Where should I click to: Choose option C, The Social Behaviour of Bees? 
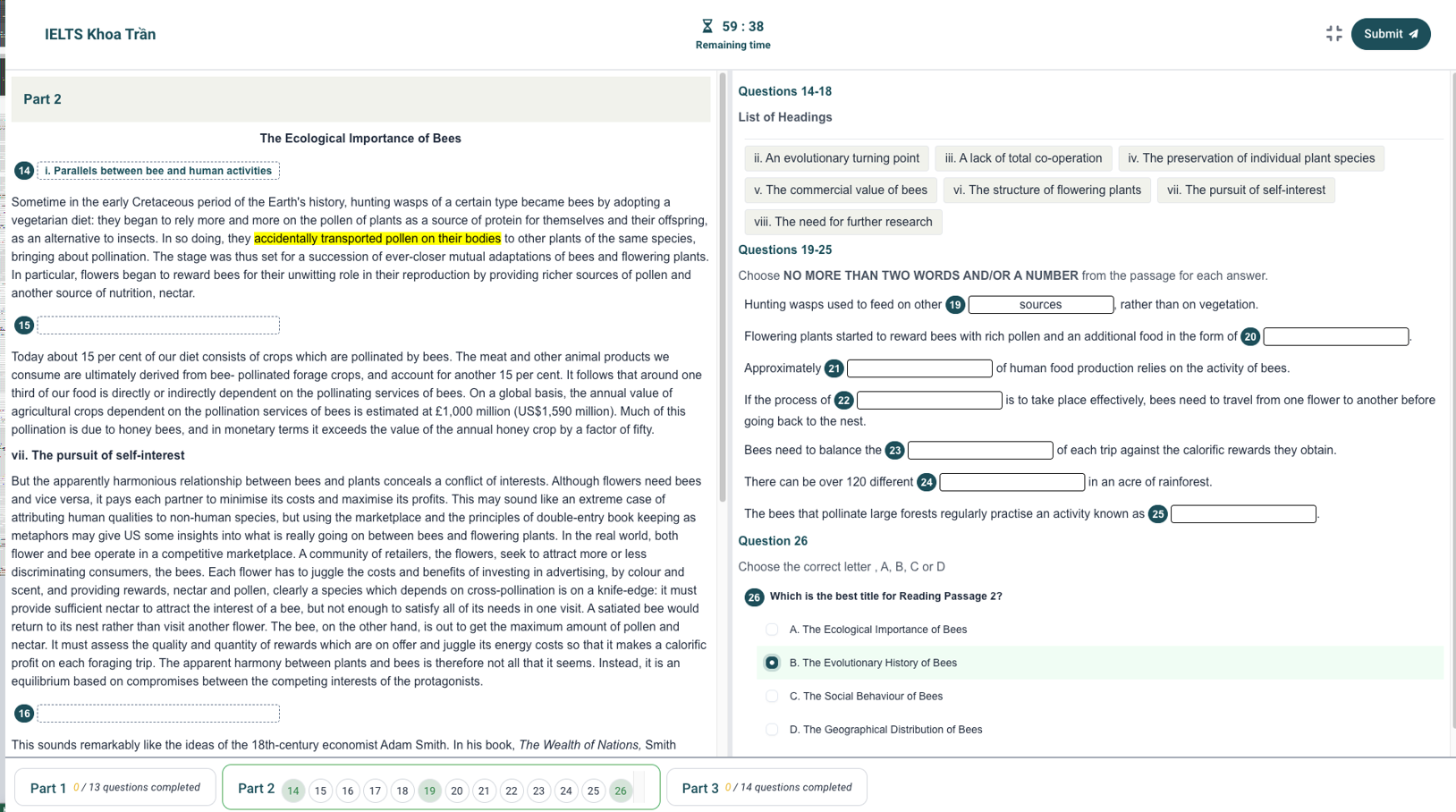(772, 697)
